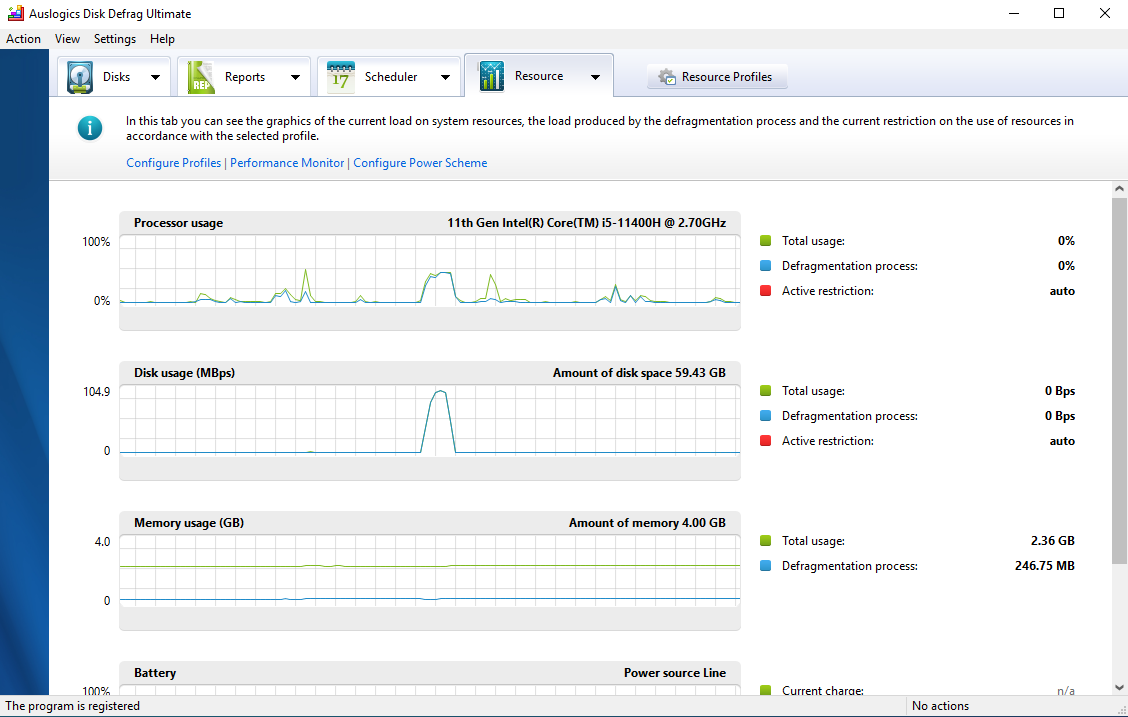
Task: Expand the Scheduler tab dropdown arrow
Action: tap(445, 77)
